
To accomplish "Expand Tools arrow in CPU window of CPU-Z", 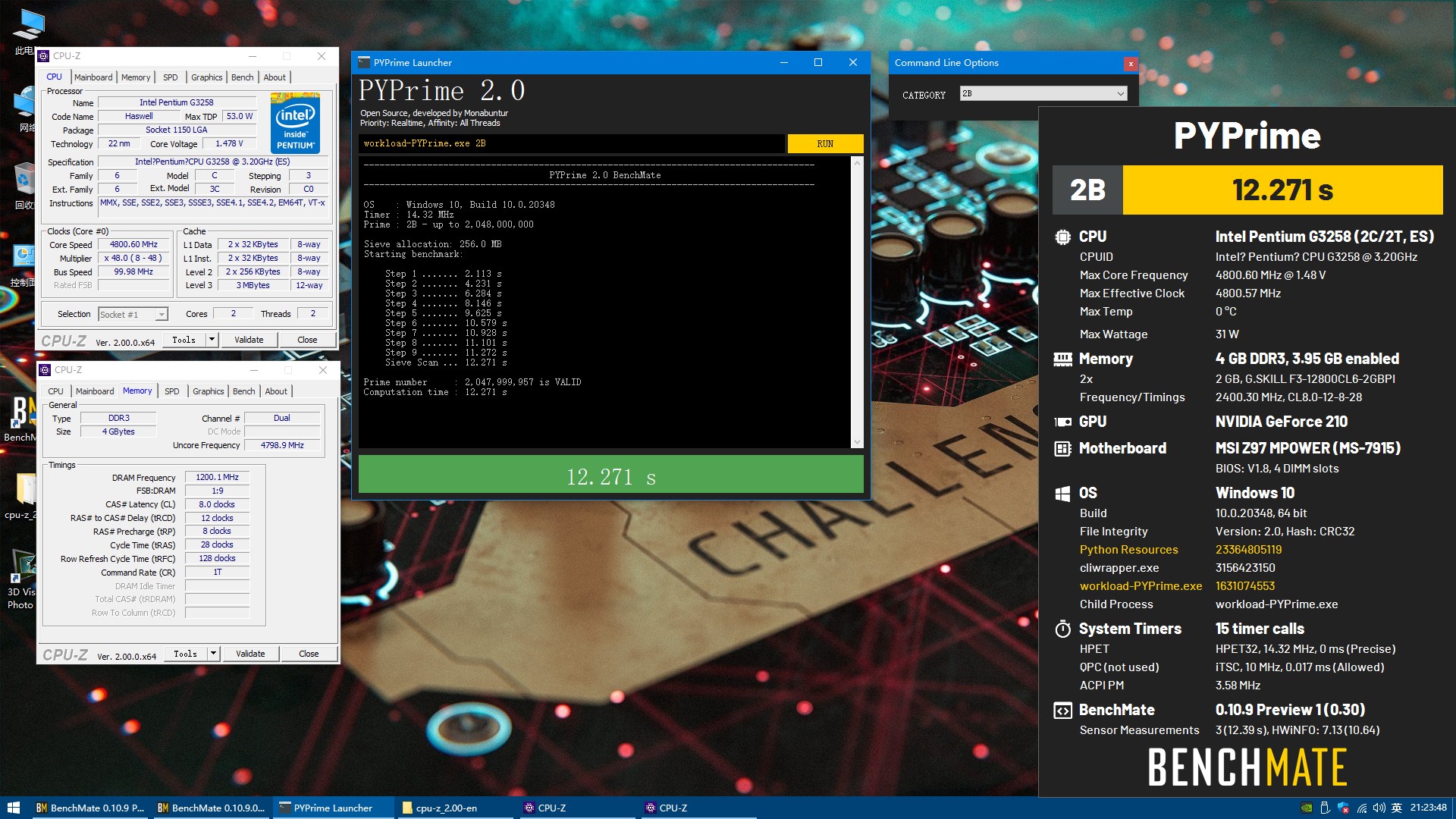I will (212, 340).
